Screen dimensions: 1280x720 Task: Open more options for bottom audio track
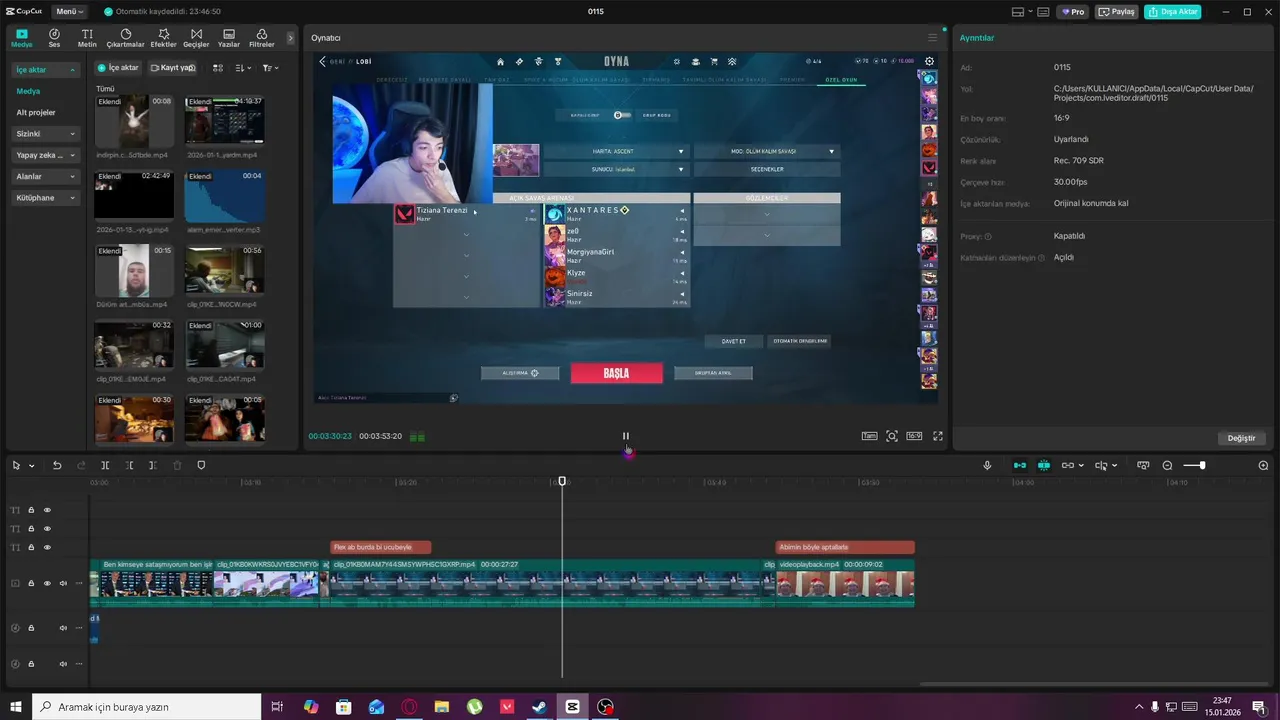[x=79, y=664]
